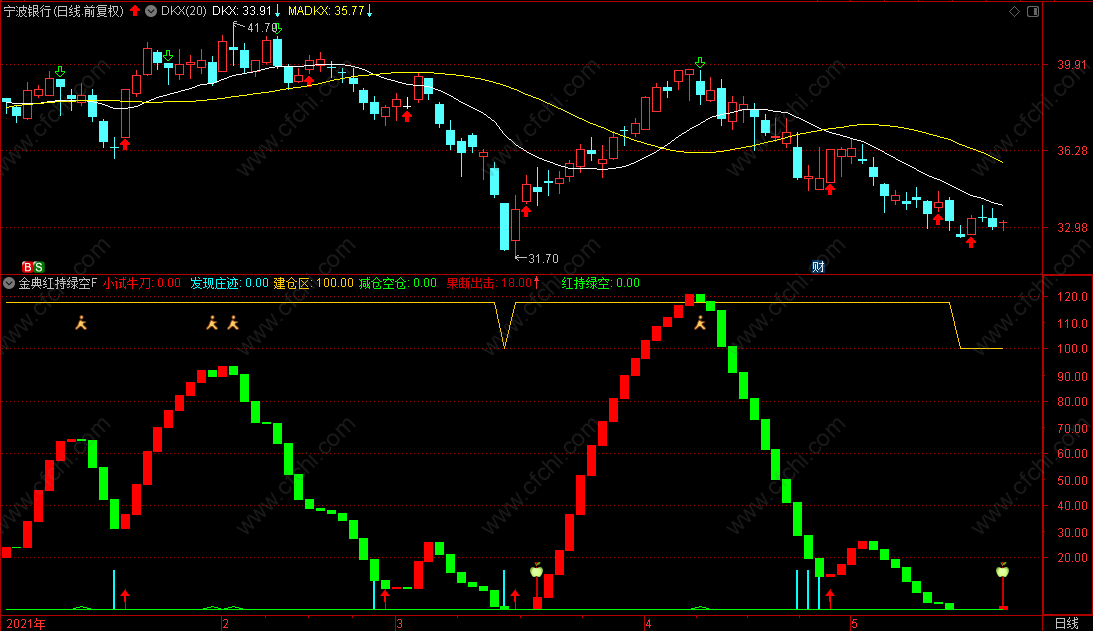Click red buy arrow under last May candle
Image resolution: width=1093 pixels, height=631 pixels.
click(971, 243)
